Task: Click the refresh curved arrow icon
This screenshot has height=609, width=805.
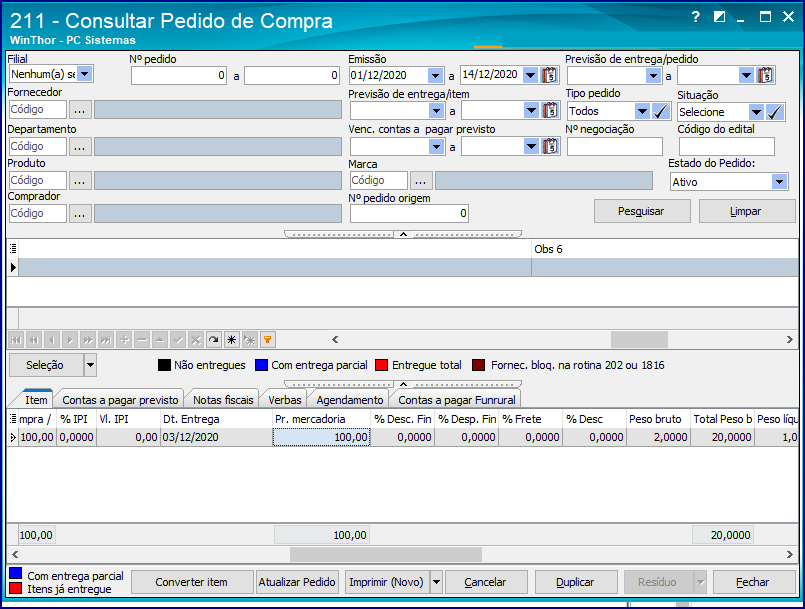Action: [214, 339]
